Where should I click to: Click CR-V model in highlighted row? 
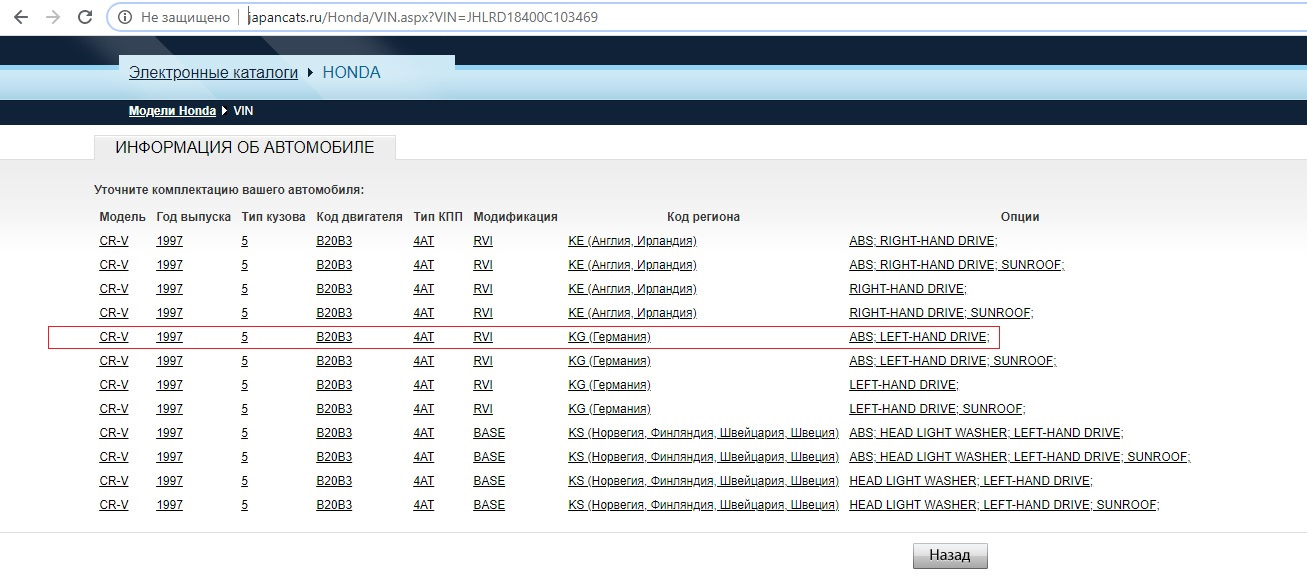click(114, 337)
